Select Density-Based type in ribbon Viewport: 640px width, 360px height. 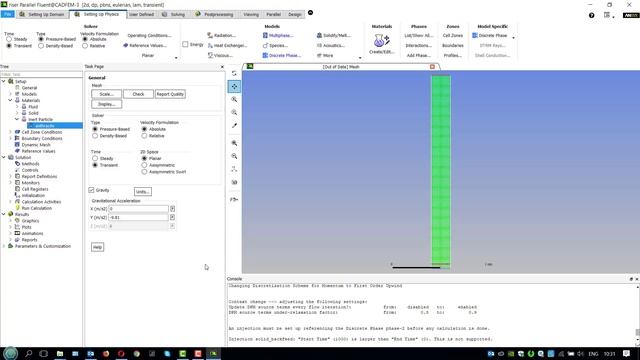[x=41, y=46]
